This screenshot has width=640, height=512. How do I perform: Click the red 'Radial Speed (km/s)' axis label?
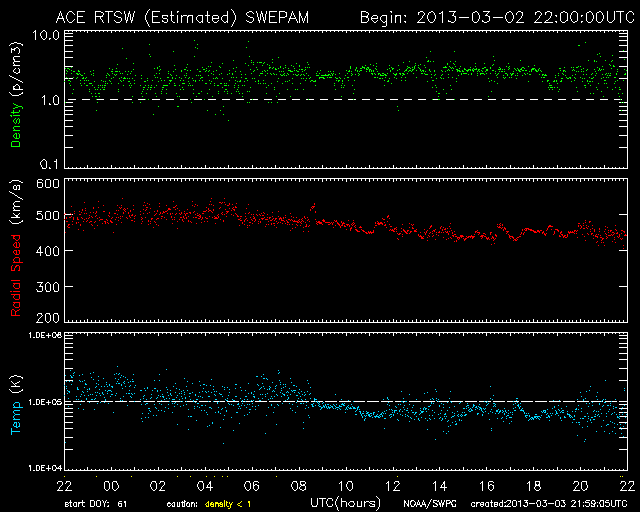pos(16,248)
